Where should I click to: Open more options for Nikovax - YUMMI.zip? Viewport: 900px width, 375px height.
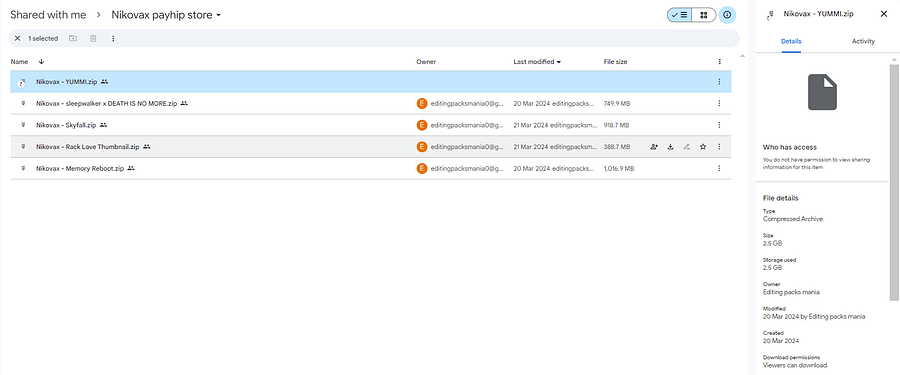tap(719, 82)
